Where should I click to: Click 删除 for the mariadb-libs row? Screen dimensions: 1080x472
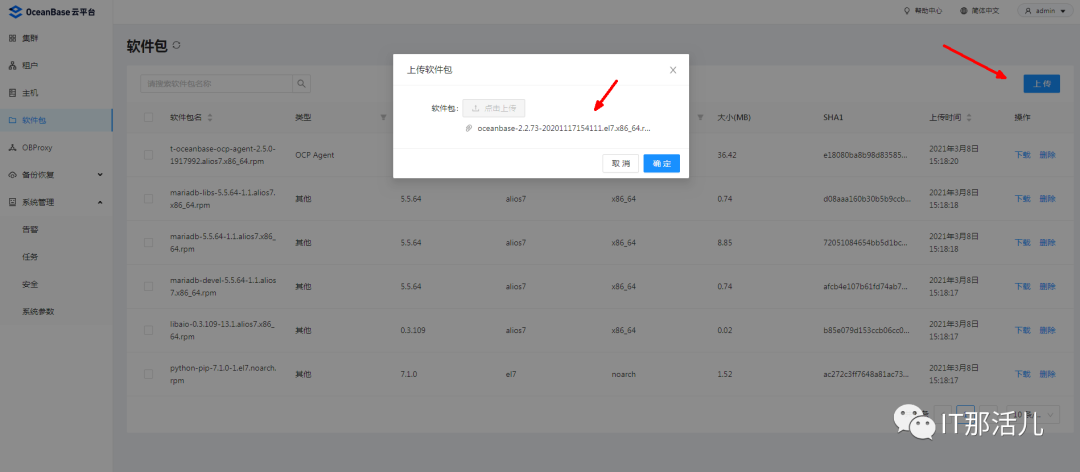pos(1047,198)
